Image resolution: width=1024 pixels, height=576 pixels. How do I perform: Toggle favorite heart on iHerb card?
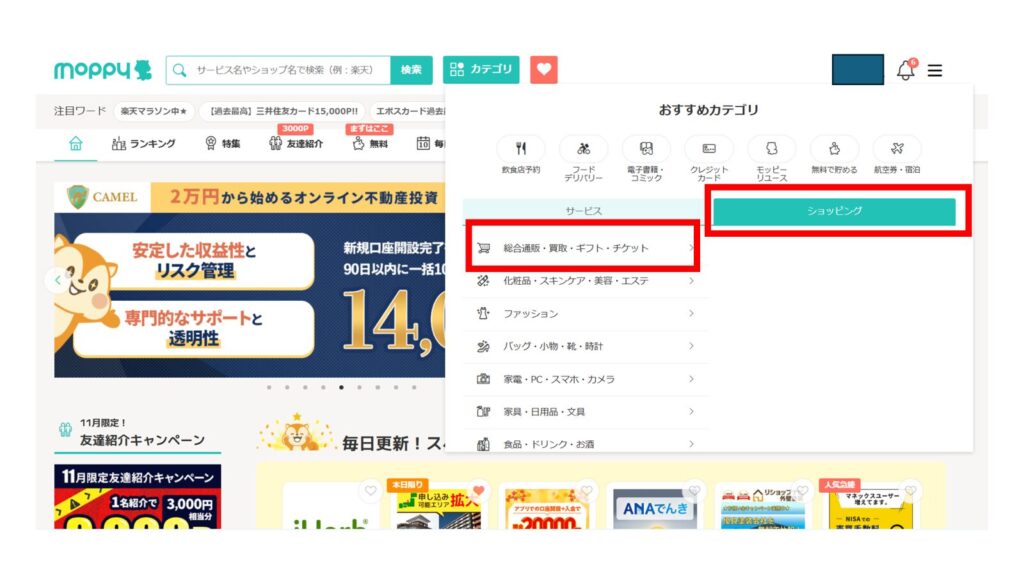370,491
